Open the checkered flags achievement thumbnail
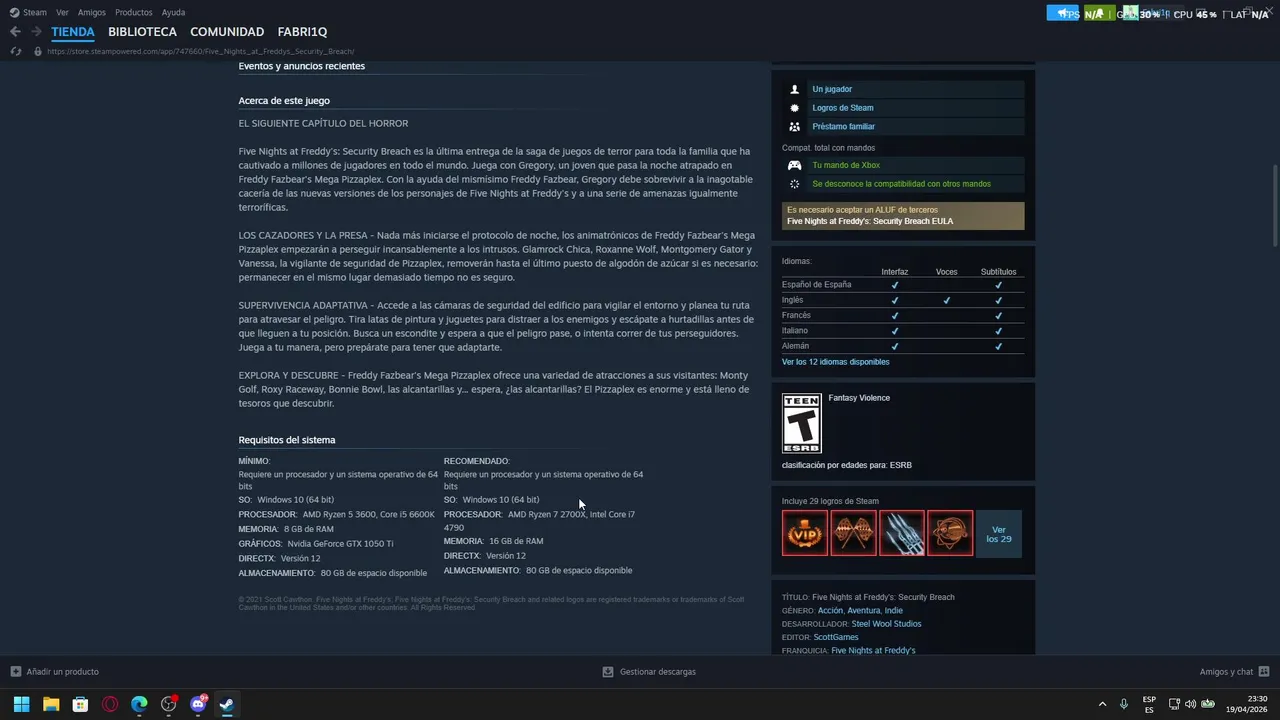1280x720 pixels. (x=853, y=533)
